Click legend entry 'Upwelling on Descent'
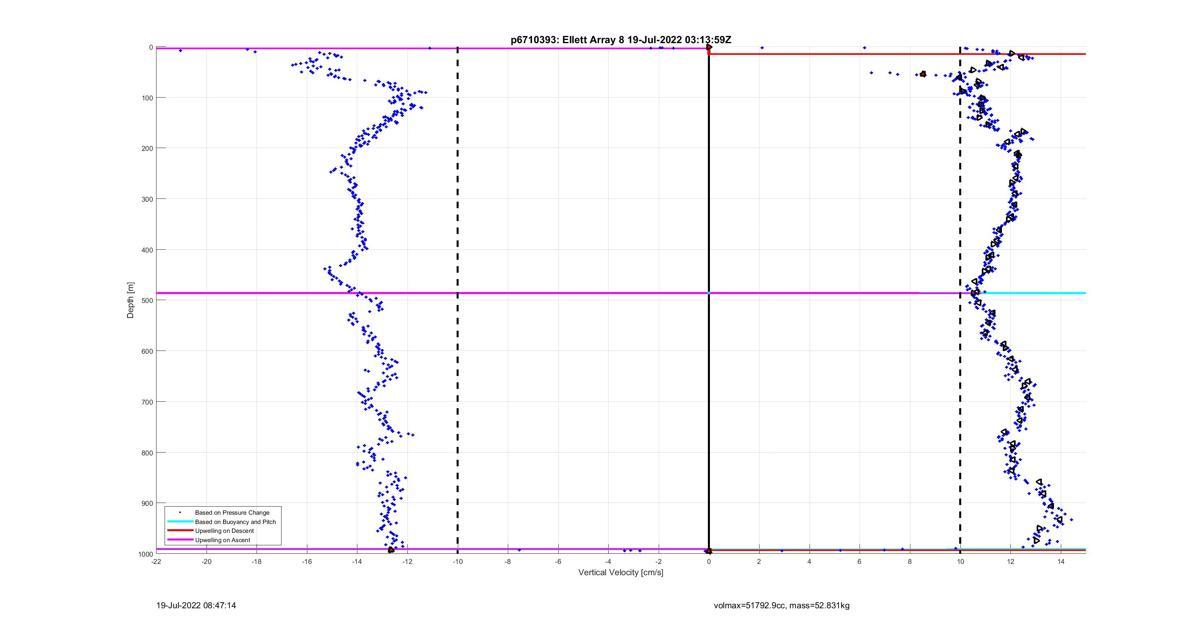 pyautogui.click(x=225, y=531)
